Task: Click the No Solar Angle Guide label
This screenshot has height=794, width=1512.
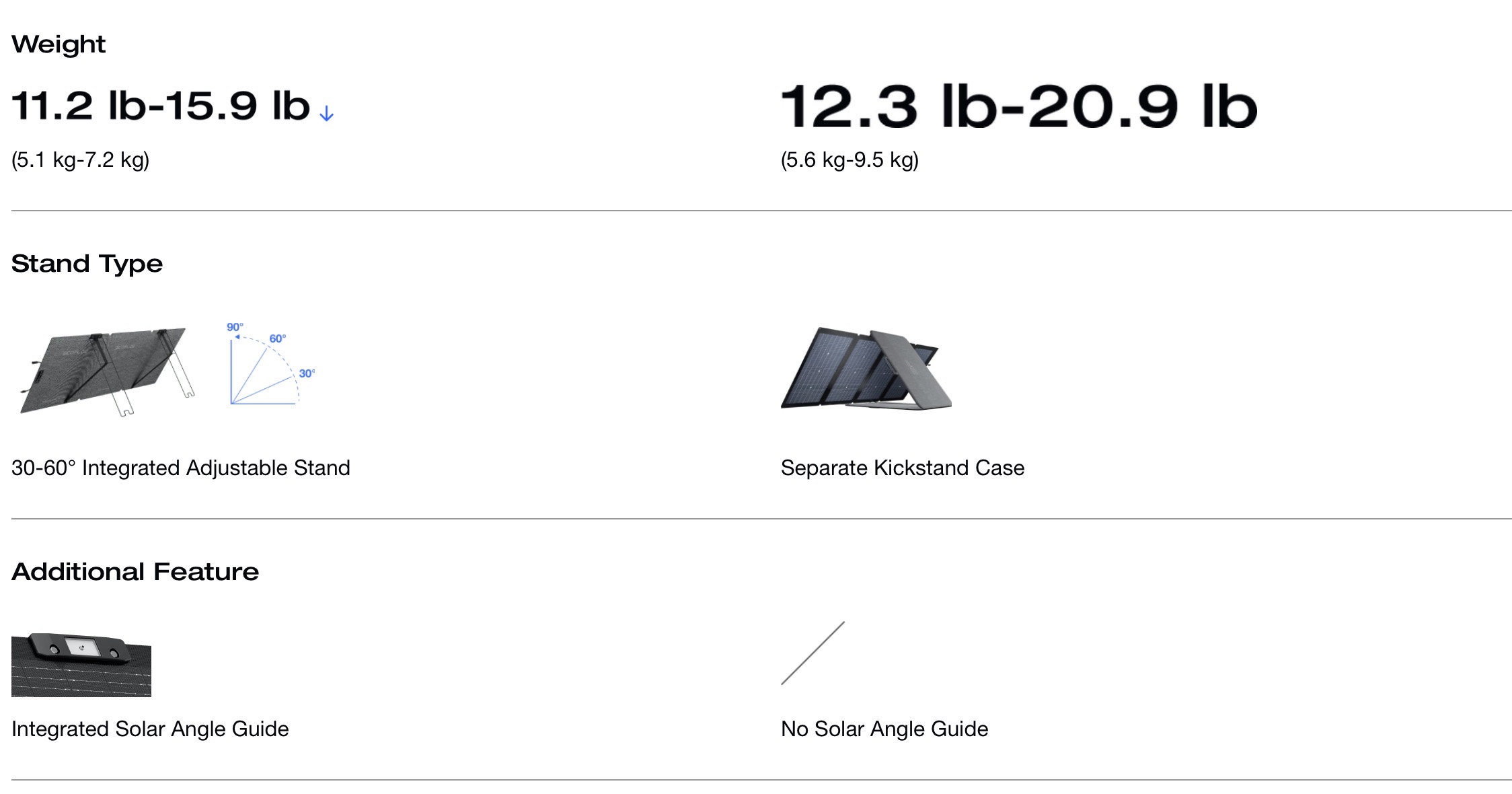Action: (x=884, y=729)
